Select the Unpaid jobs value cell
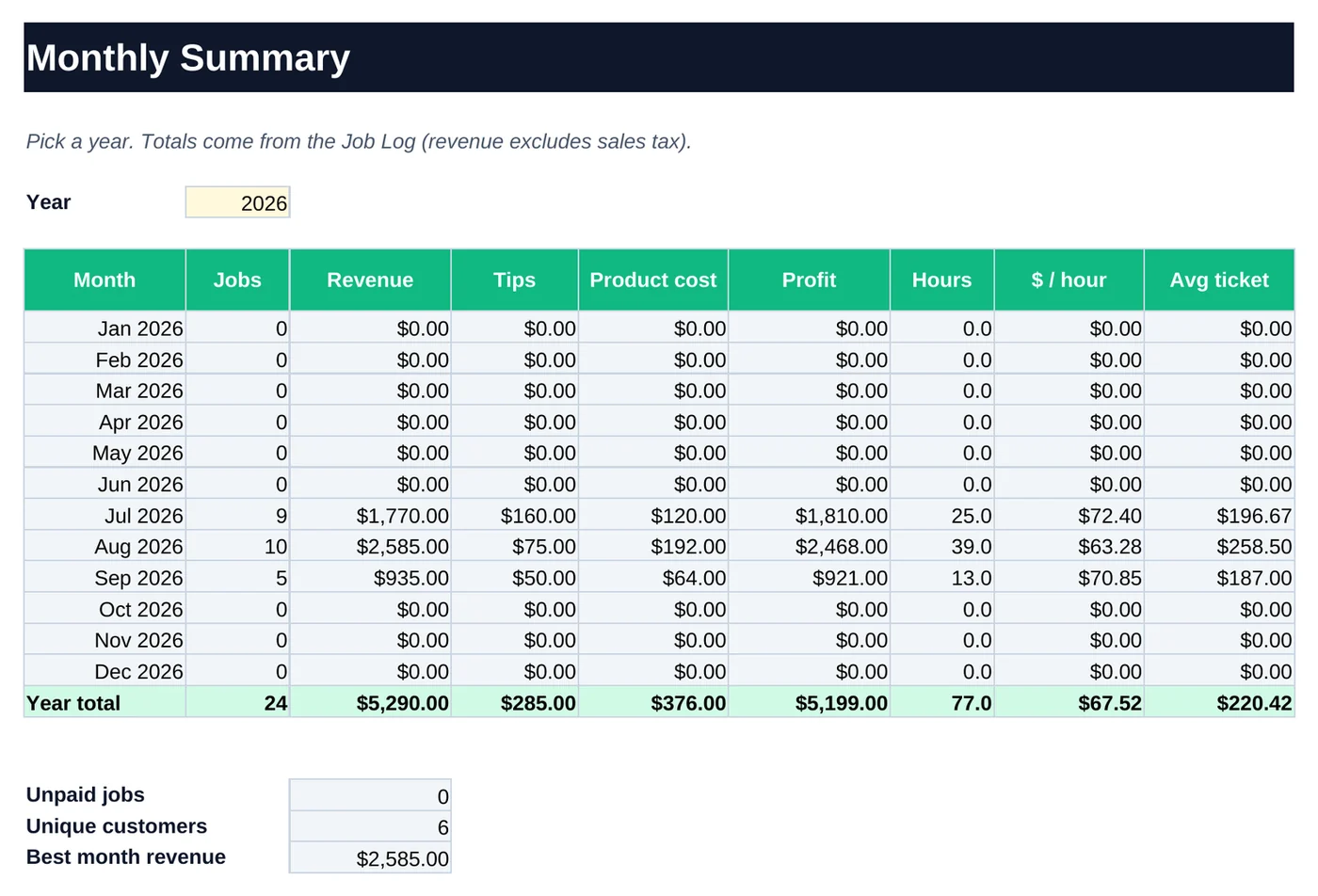This screenshot has width=1318, height=896. coord(370,796)
